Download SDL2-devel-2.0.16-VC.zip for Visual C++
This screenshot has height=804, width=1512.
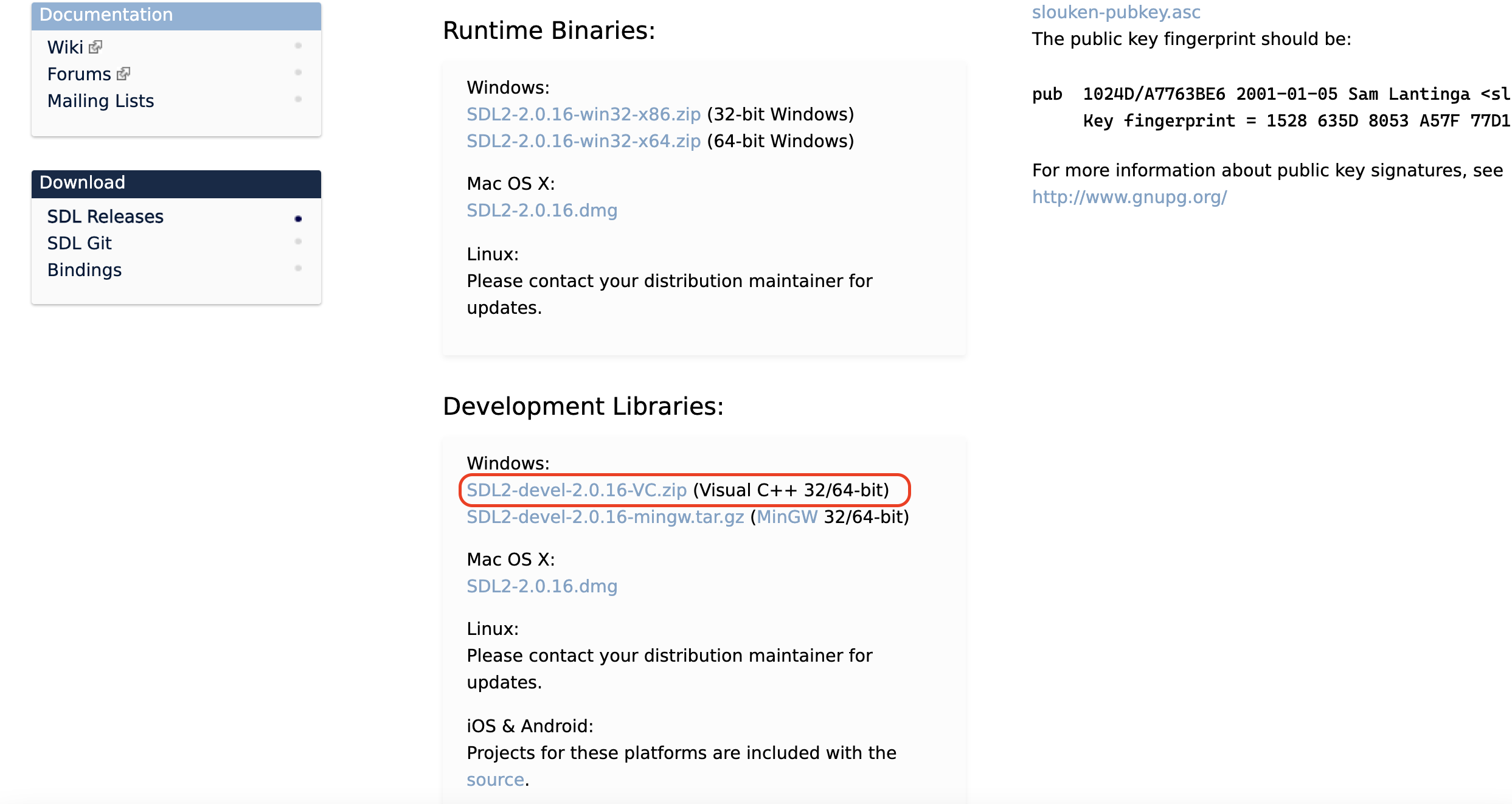pyautogui.click(x=577, y=490)
